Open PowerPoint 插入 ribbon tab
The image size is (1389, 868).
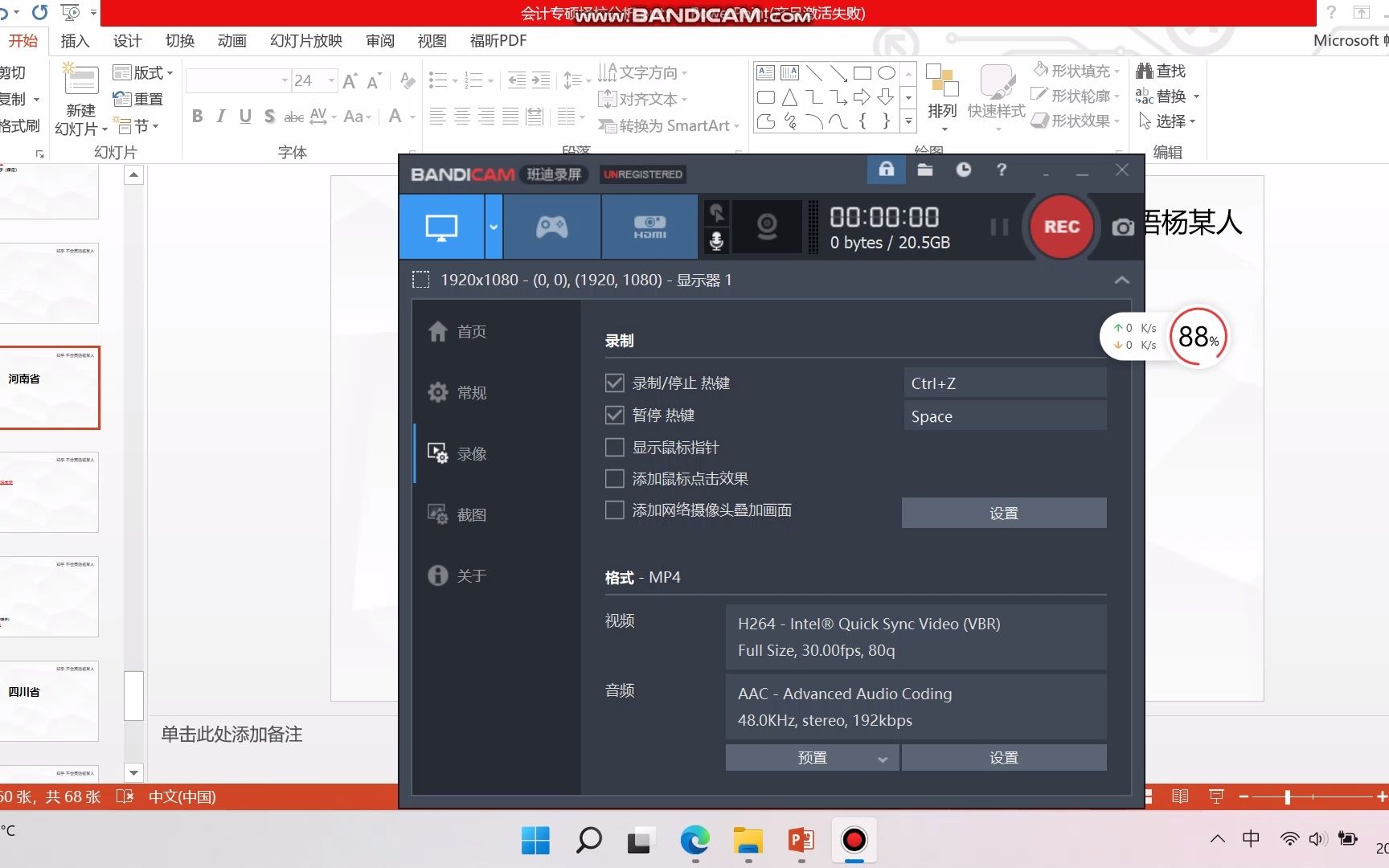point(75,41)
